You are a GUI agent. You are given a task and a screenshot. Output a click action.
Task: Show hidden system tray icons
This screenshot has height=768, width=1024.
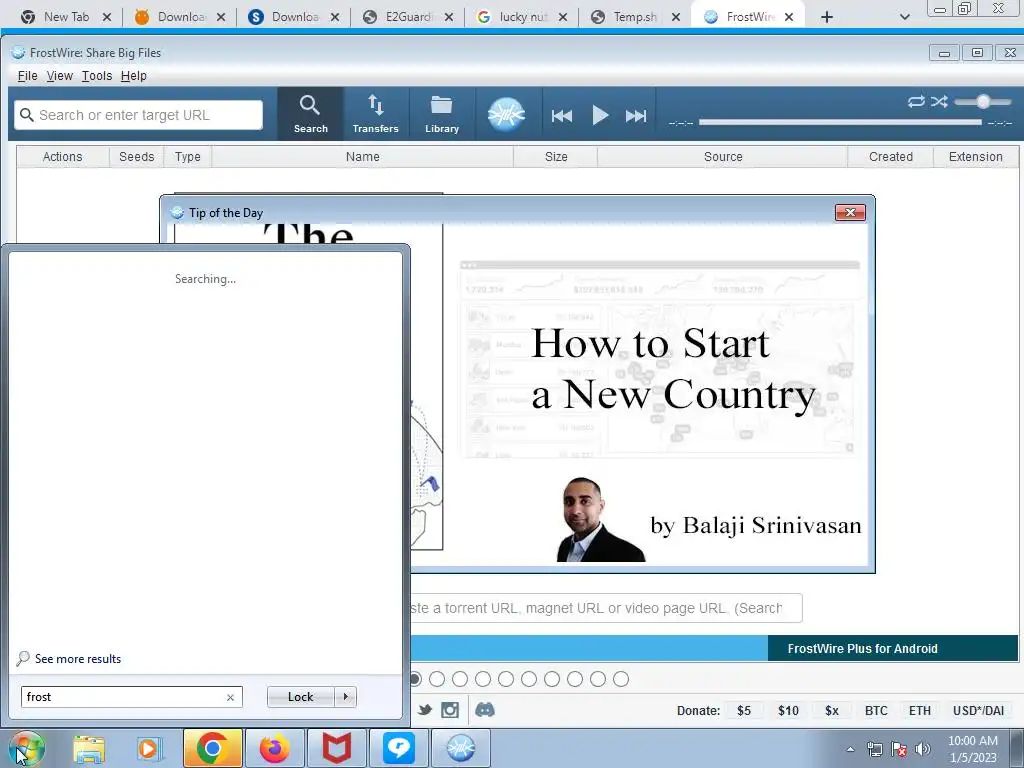click(850, 749)
